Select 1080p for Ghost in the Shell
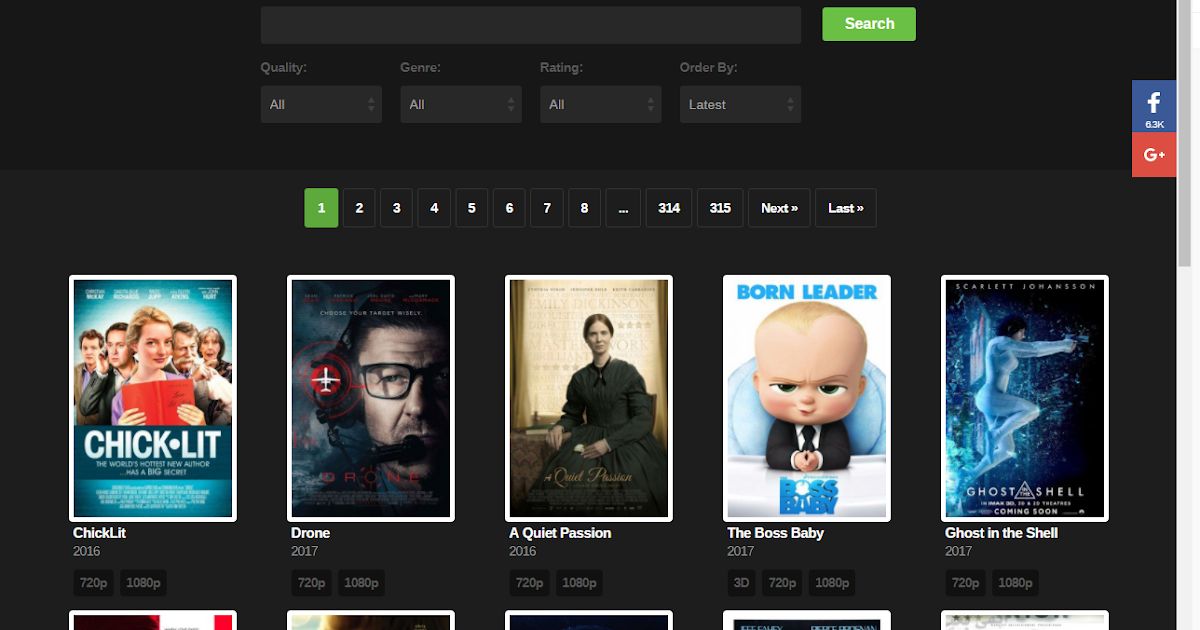 tap(1016, 583)
